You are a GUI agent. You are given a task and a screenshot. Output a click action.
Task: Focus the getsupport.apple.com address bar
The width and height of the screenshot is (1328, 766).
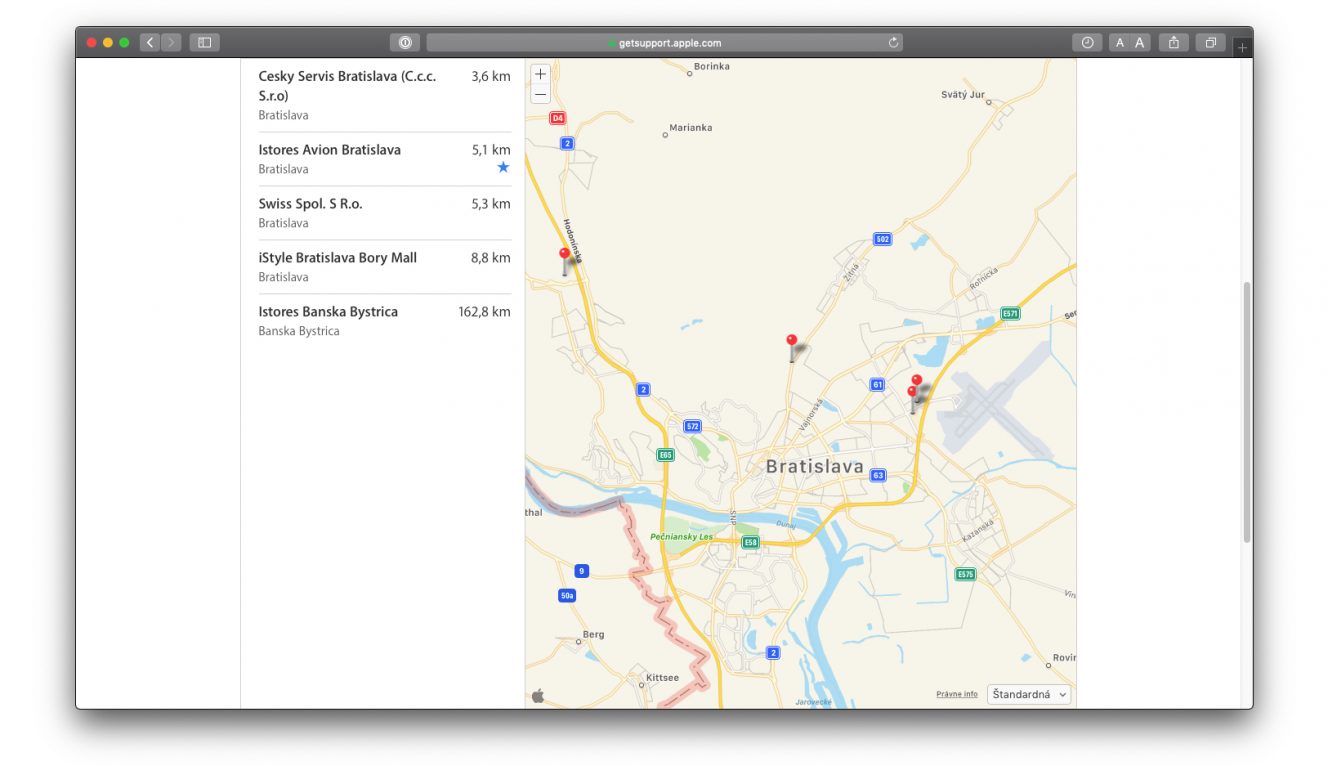point(664,43)
